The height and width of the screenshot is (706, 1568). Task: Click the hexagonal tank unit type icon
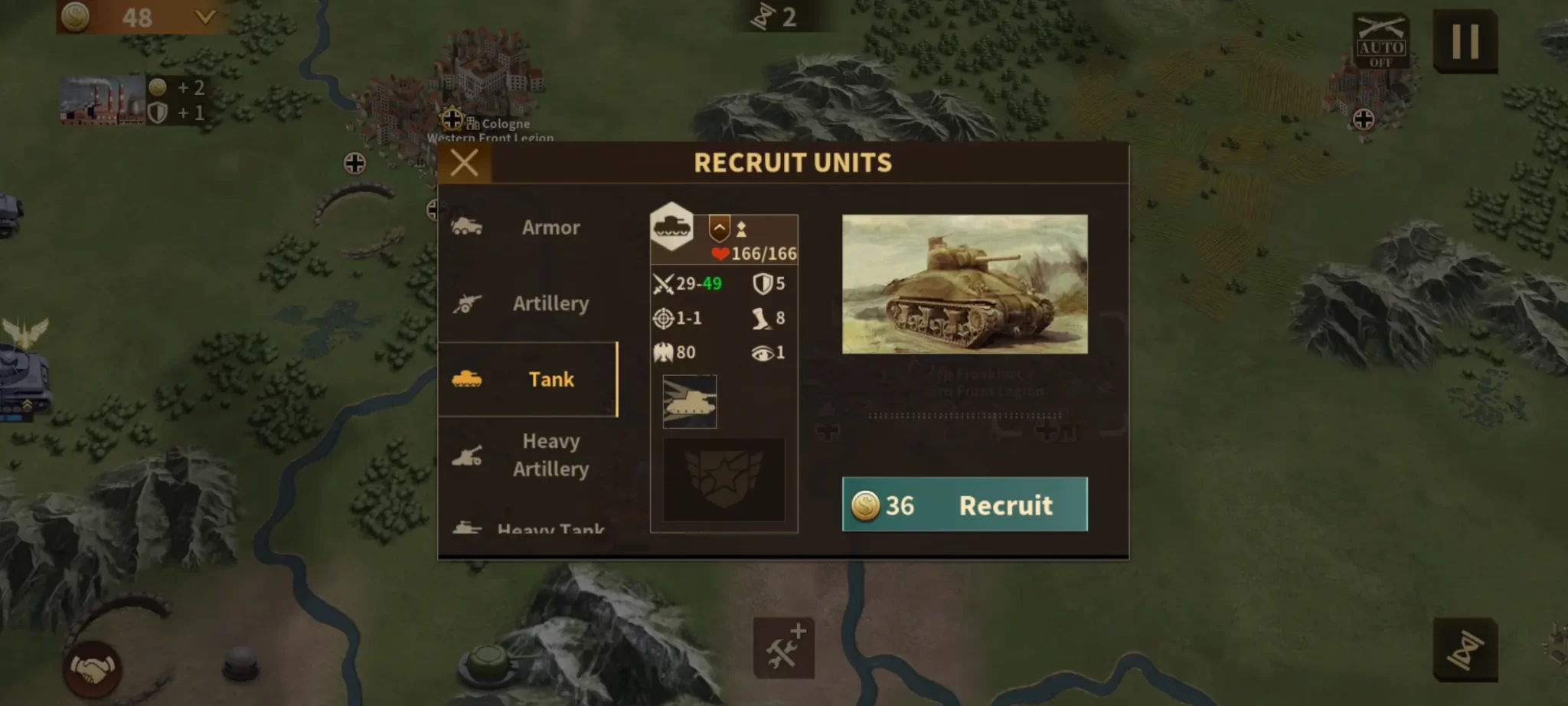tap(671, 227)
